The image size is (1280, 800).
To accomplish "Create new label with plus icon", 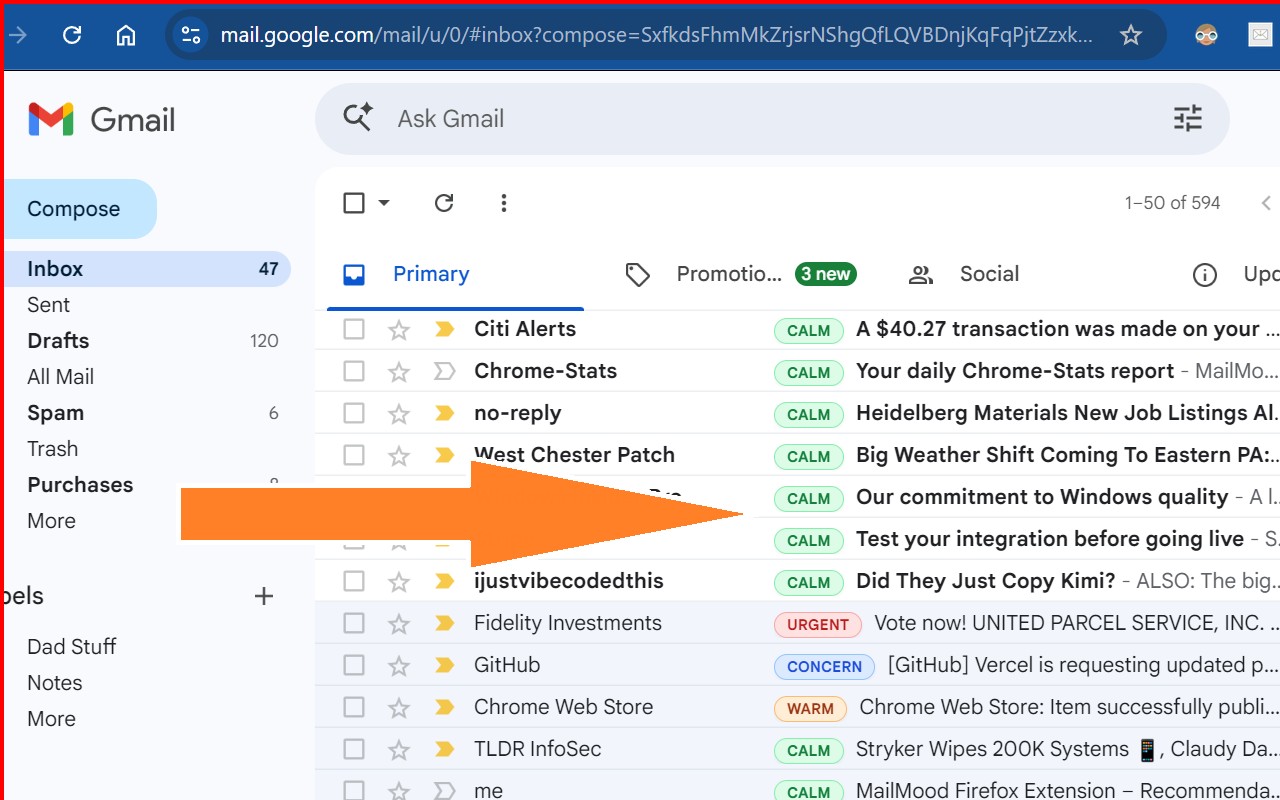I will click(264, 596).
